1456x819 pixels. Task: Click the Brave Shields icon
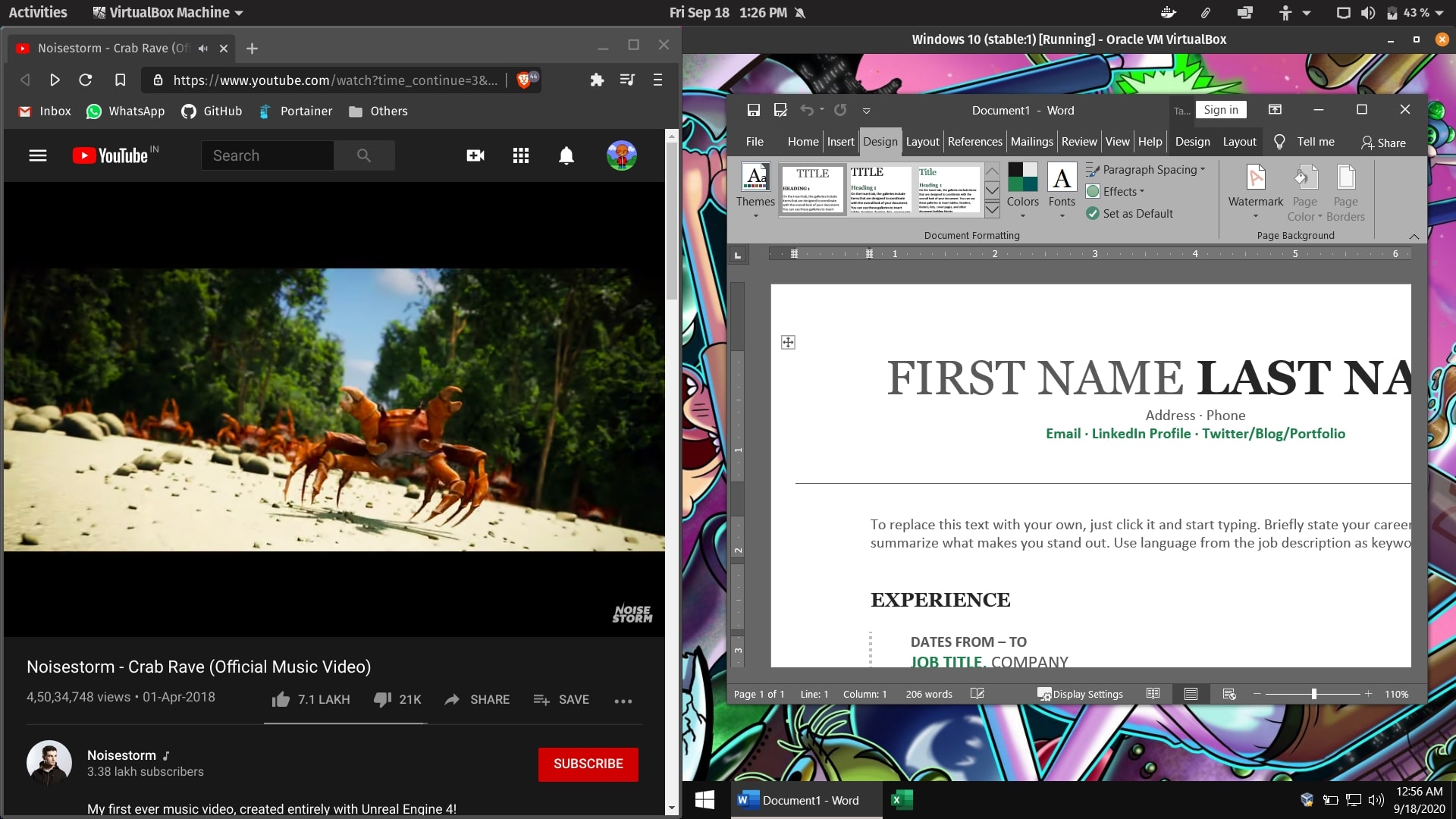(x=526, y=80)
